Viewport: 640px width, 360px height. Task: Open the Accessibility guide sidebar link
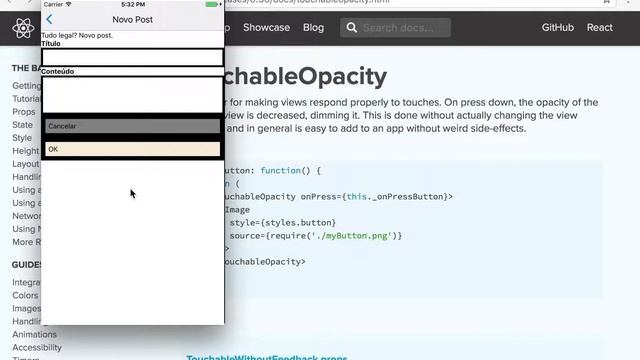click(37, 347)
